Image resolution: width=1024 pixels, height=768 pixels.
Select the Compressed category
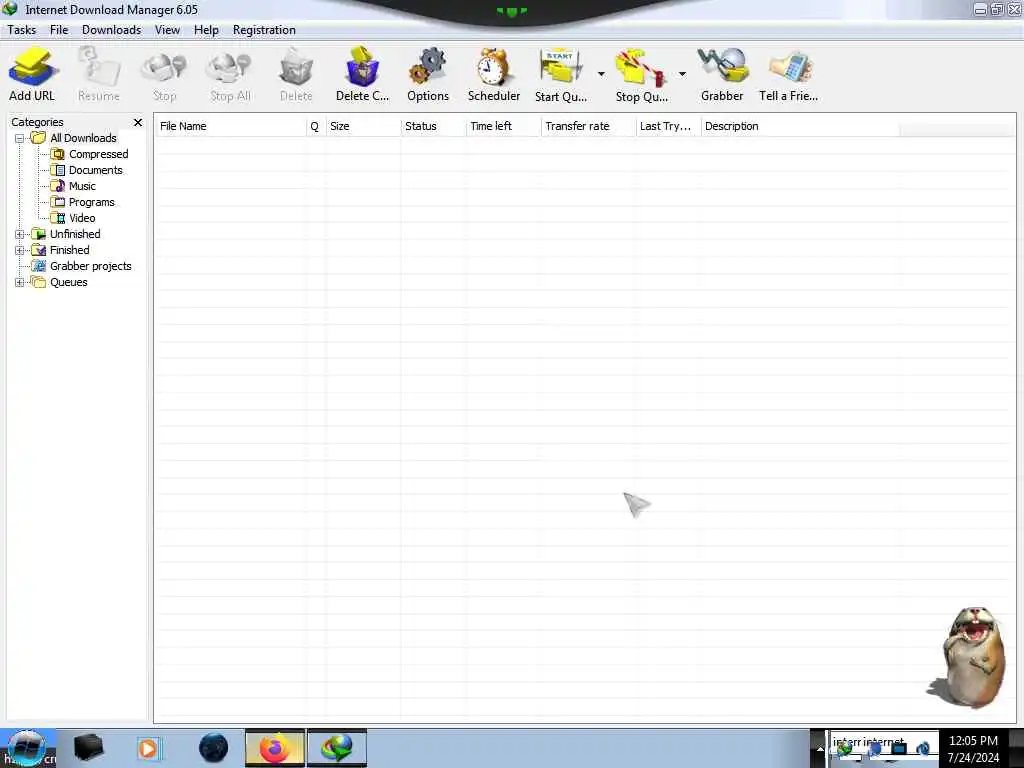tap(99, 154)
